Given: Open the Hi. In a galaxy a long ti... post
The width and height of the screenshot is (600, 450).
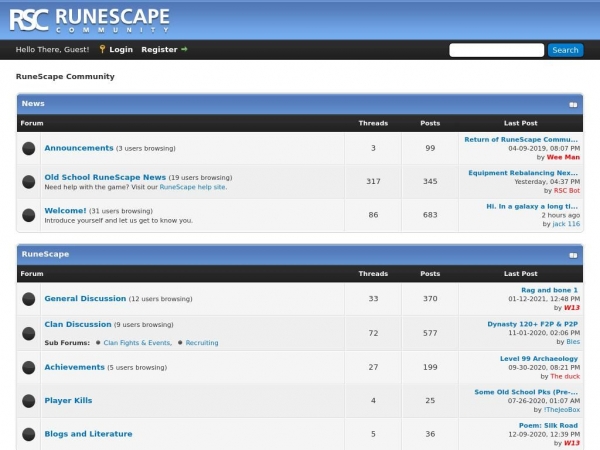Looking at the screenshot, I should tap(532, 206).
